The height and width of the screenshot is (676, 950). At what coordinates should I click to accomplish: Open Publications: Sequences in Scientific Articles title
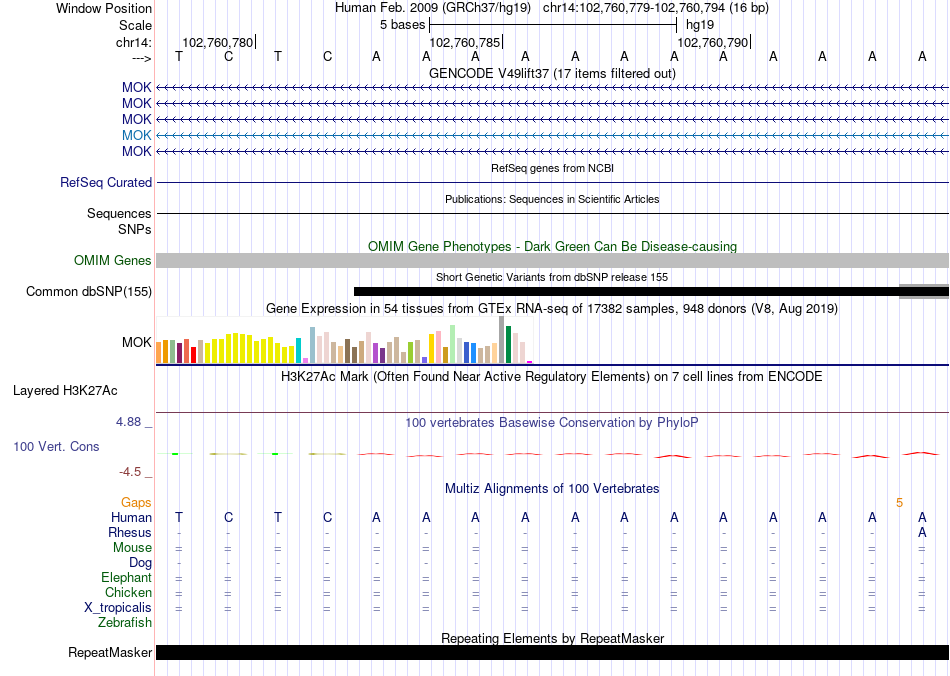point(552,199)
